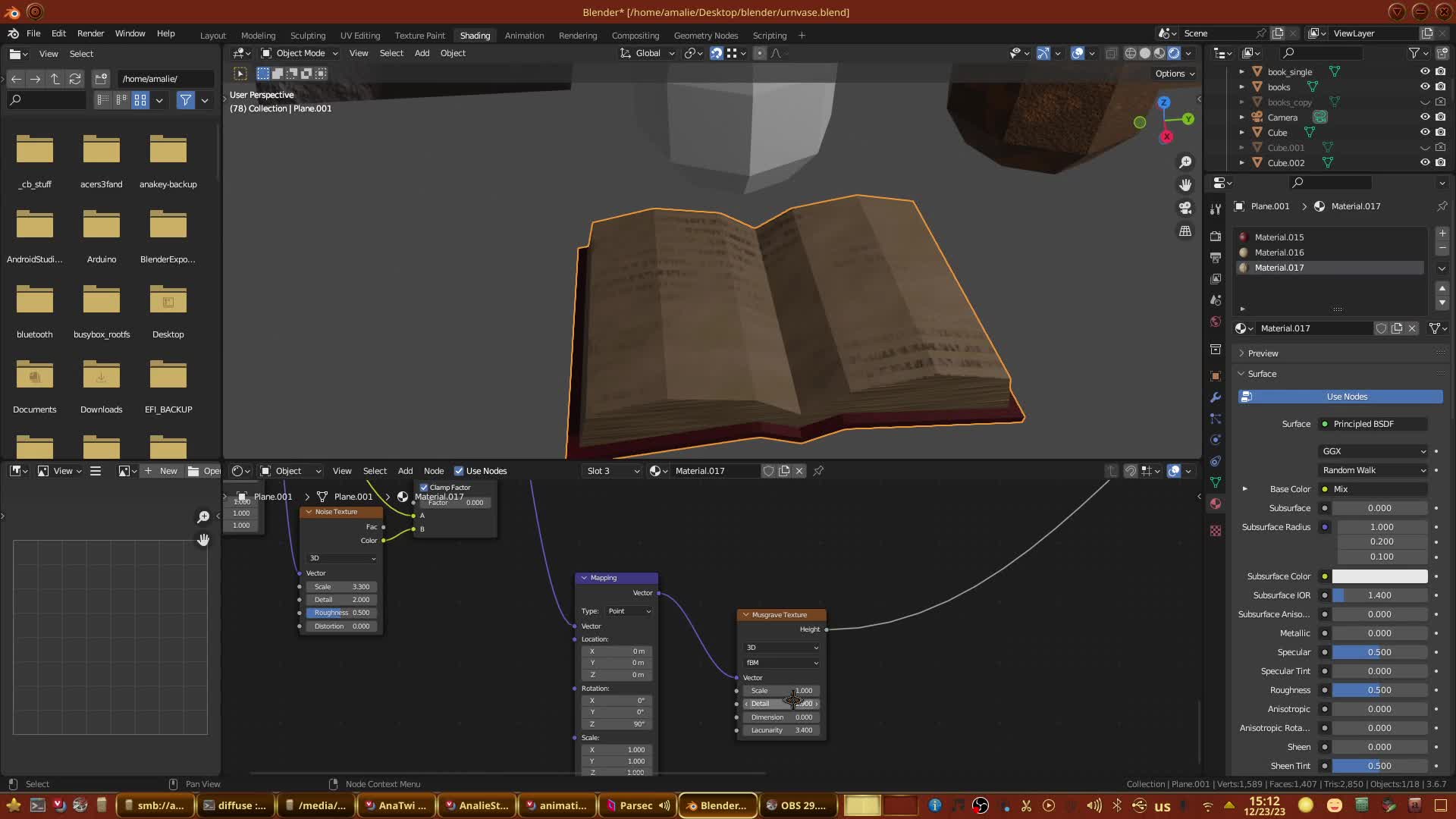
Task: Click New button in image editor
Action: click(x=161, y=471)
